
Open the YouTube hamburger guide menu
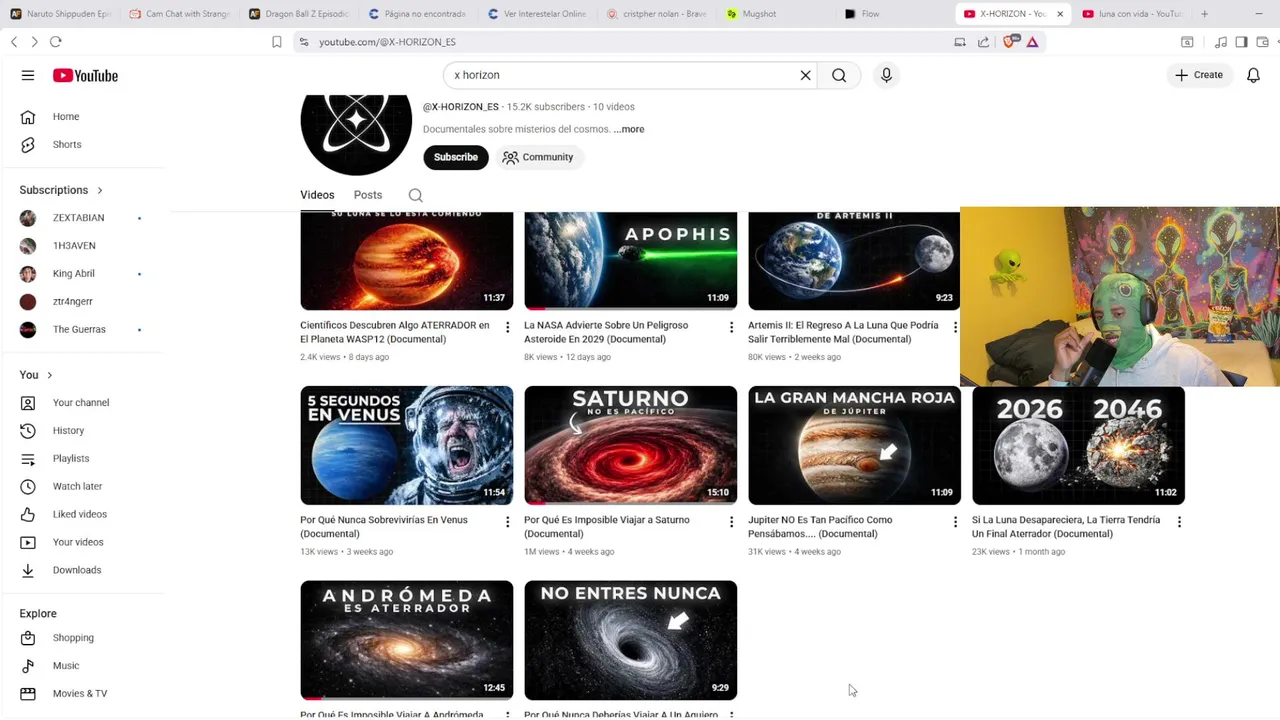tap(28, 75)
